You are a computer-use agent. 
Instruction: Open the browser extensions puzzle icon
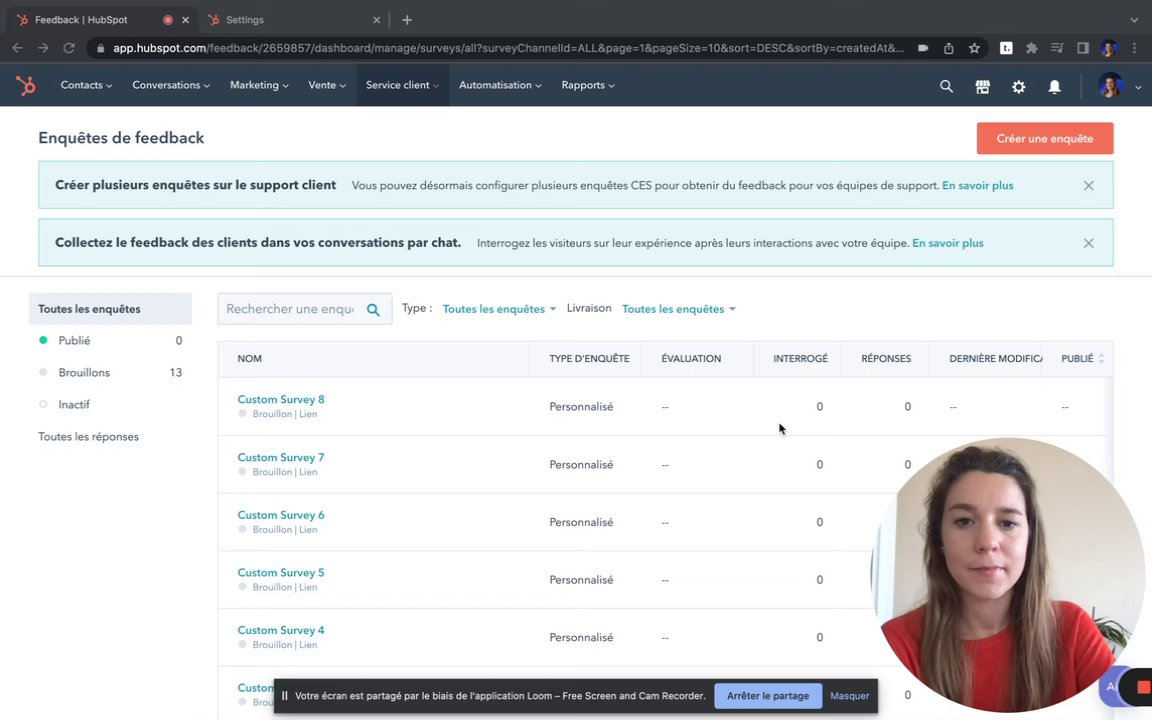pyautogui.click(x=1032, y=48)
